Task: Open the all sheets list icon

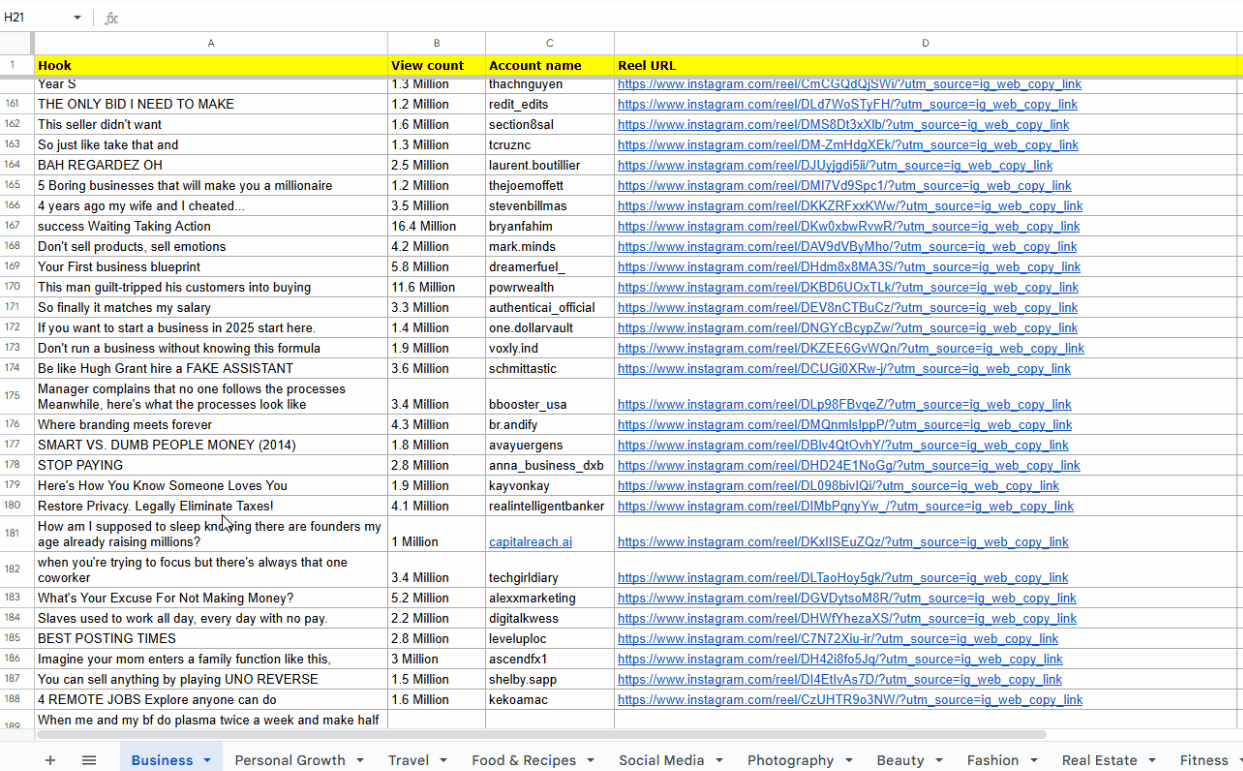Action: (89, 760)
